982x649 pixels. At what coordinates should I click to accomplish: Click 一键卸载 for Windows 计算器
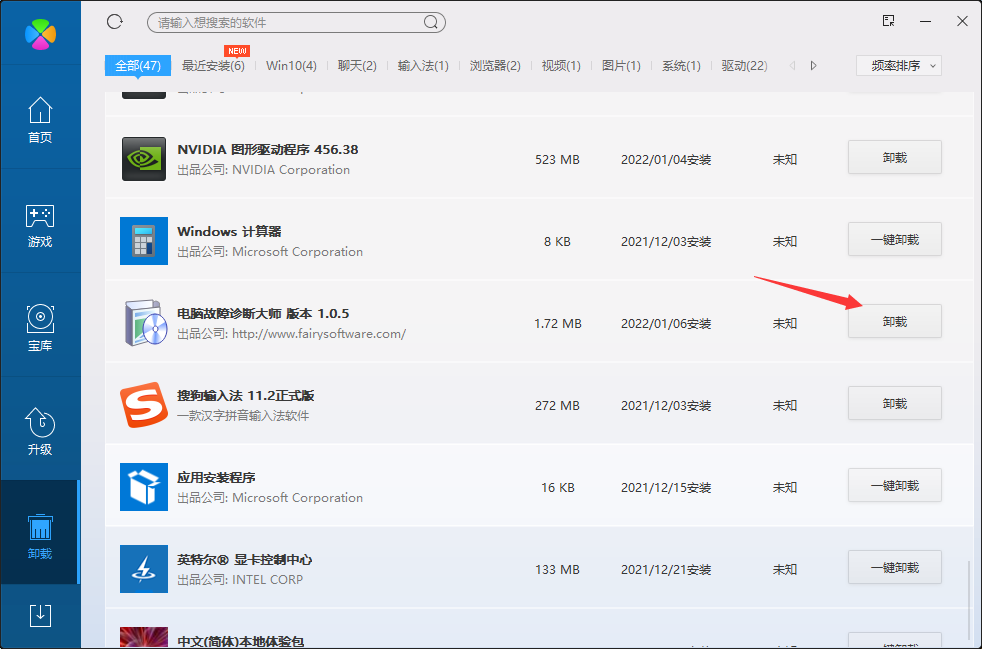point(895,239)
